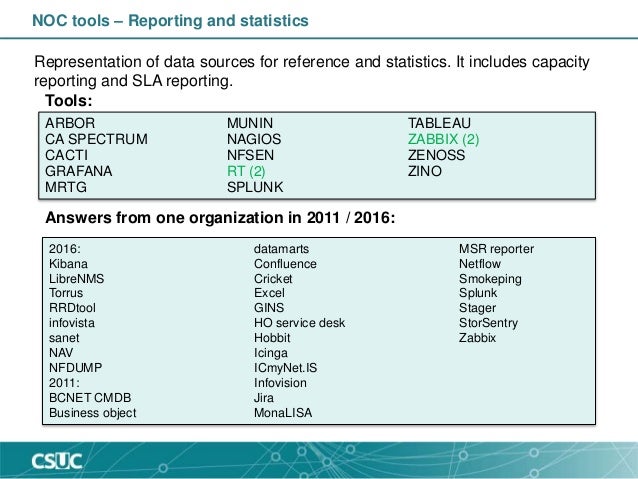Select Confluence in the list
Viewport: 638px width, 479px height.
tap(285, 264)
